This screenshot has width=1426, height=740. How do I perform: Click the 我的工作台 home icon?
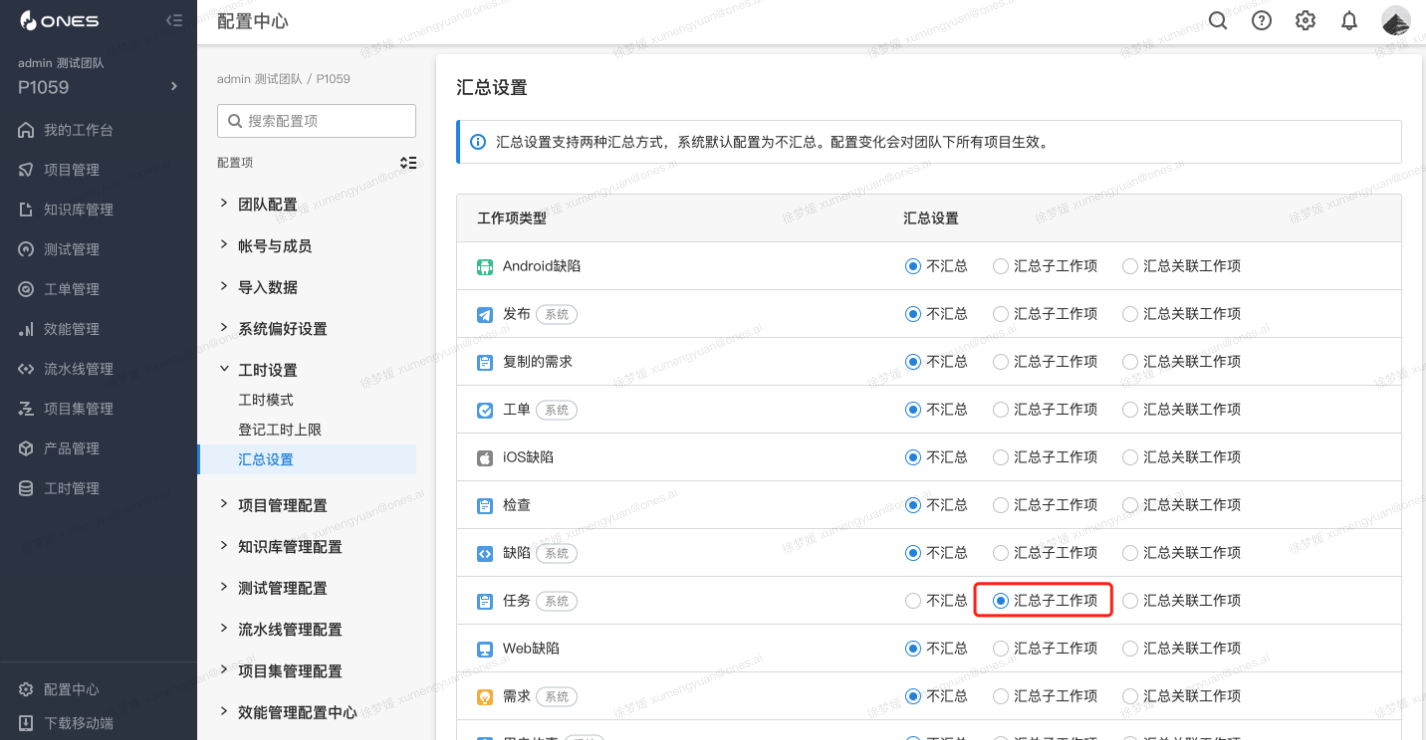pyautogui.click(x=26, y=130)
